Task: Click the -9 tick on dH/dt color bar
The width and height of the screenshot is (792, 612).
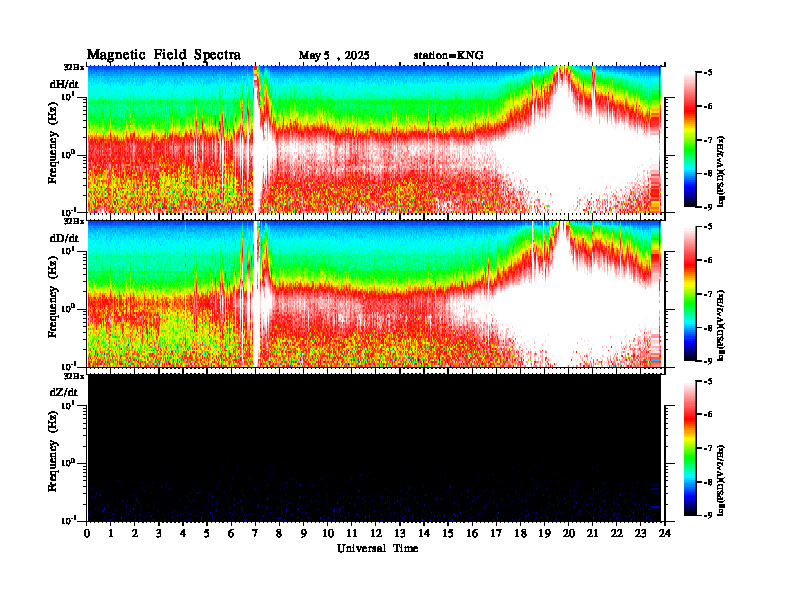Action: tap(708, 207)
